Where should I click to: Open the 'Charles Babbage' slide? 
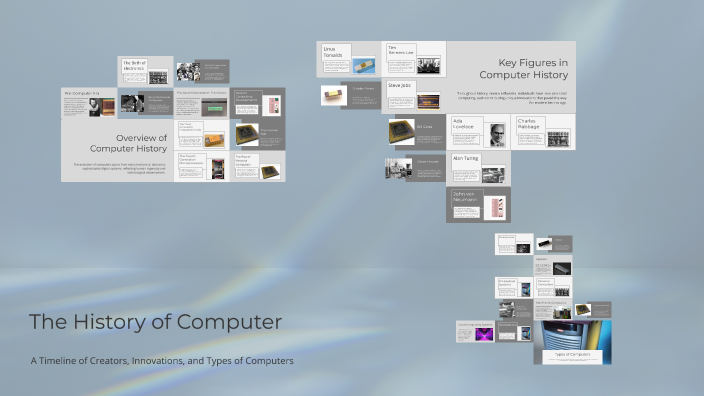(x=543, y=132)
